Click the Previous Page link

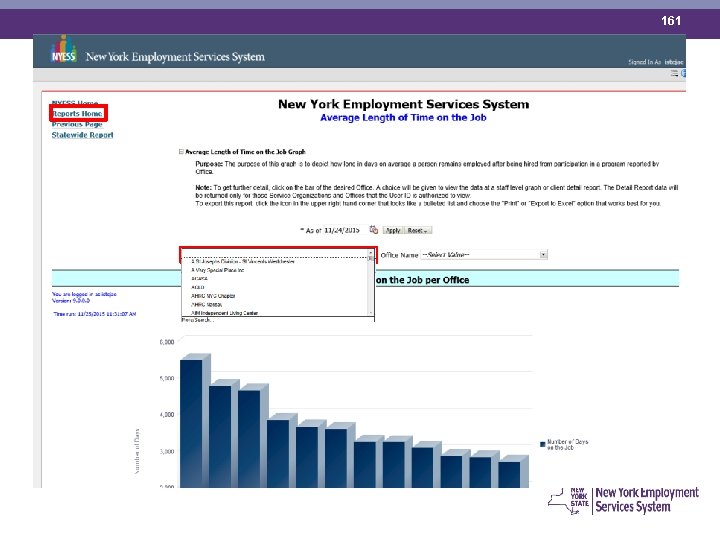pyautogui.click(x=77, y=124)
